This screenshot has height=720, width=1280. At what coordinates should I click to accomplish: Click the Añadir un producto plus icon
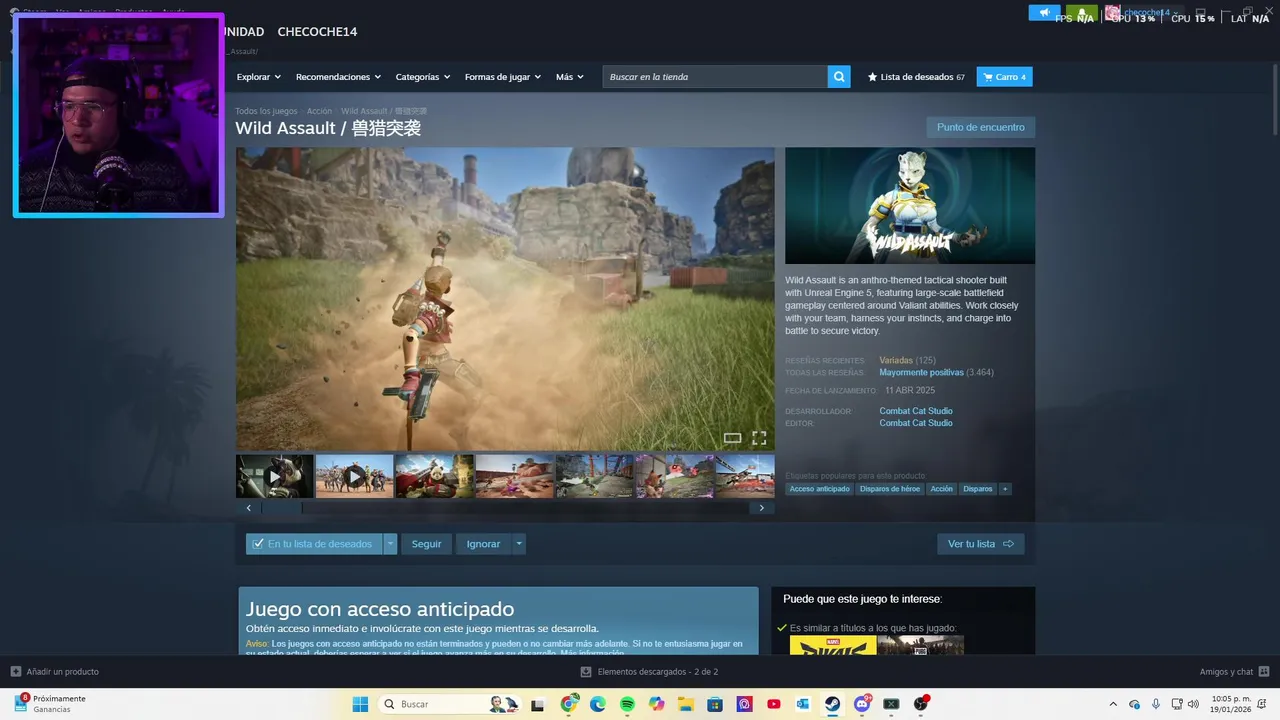click(15, 671)
